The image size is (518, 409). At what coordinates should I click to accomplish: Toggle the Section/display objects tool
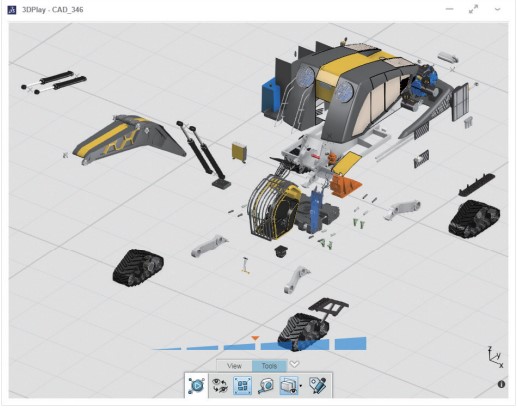coord(289,386)
